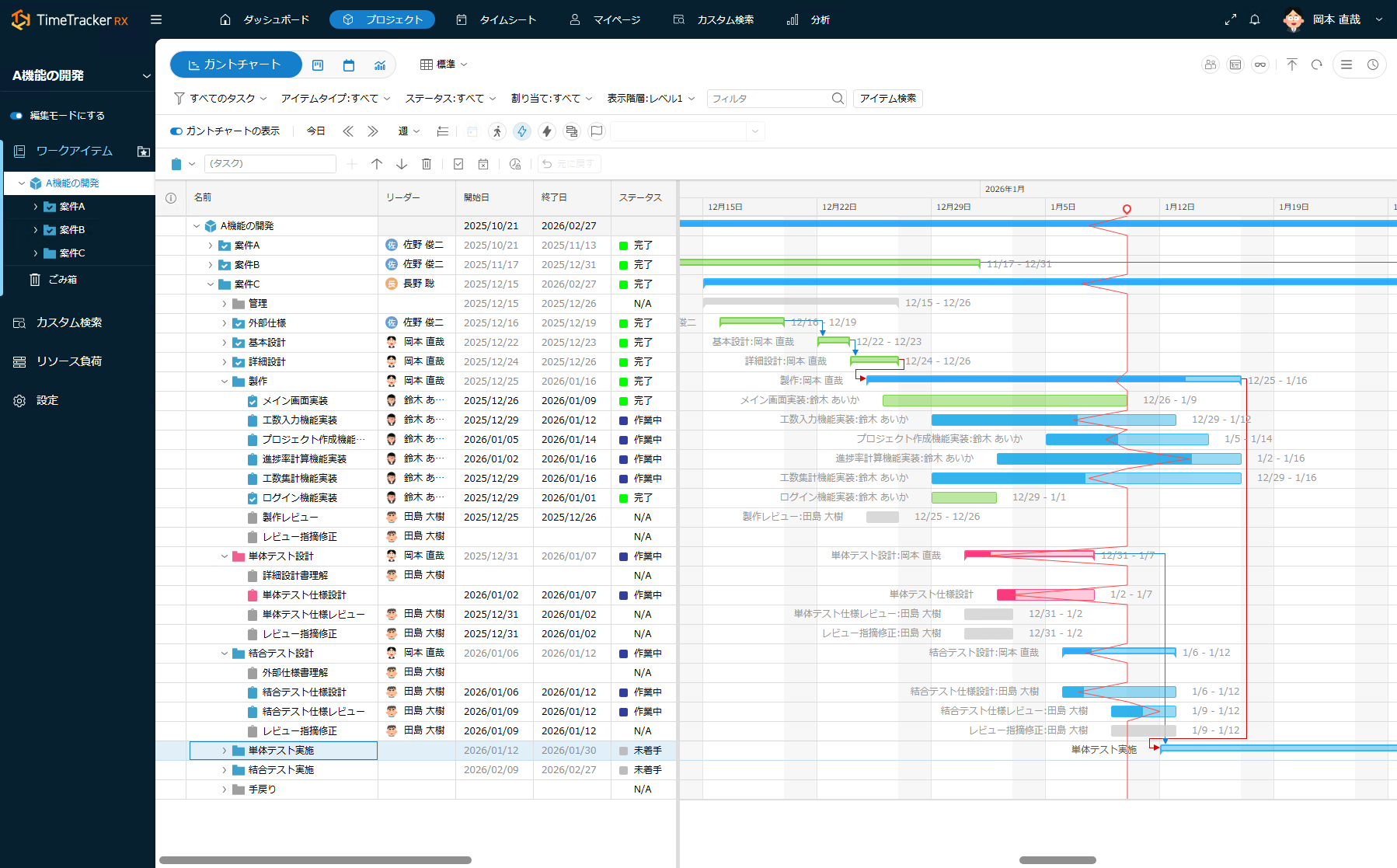The image size is (1397, 868).
Task: Switch to the kanban board view icon
Action: [318, 65]
